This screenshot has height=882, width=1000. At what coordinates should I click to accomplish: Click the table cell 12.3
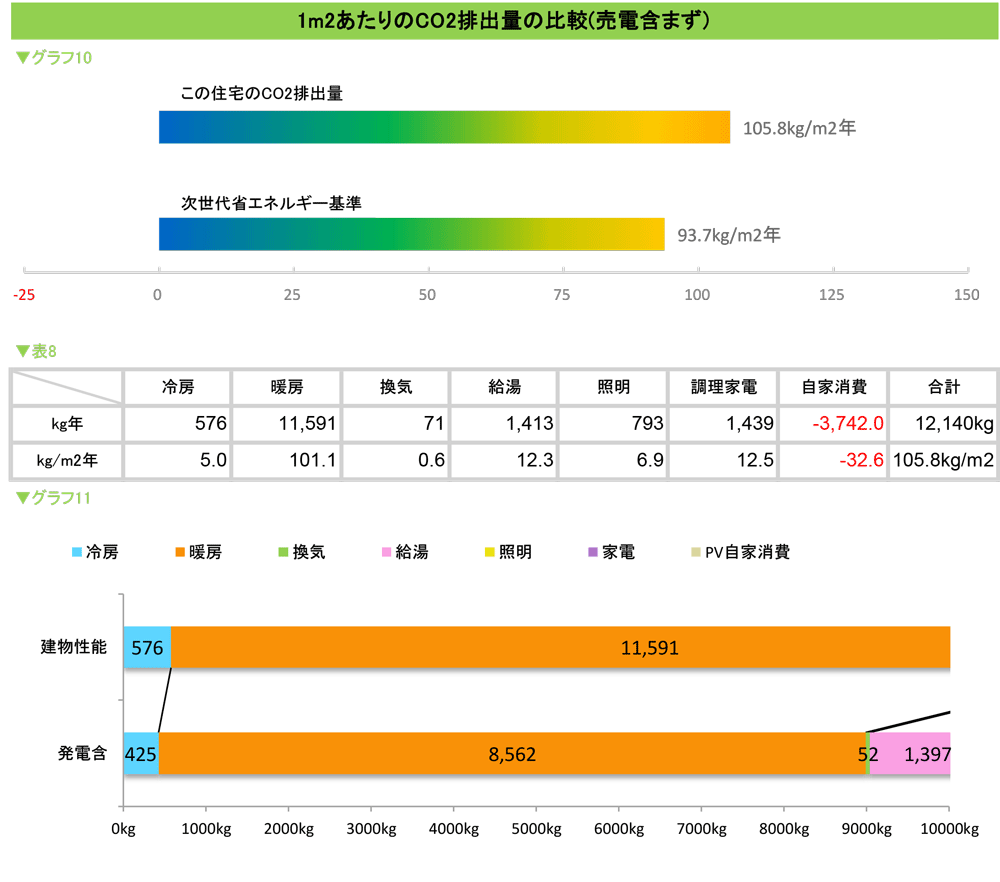pyautogui.click(x=504, y=460)
